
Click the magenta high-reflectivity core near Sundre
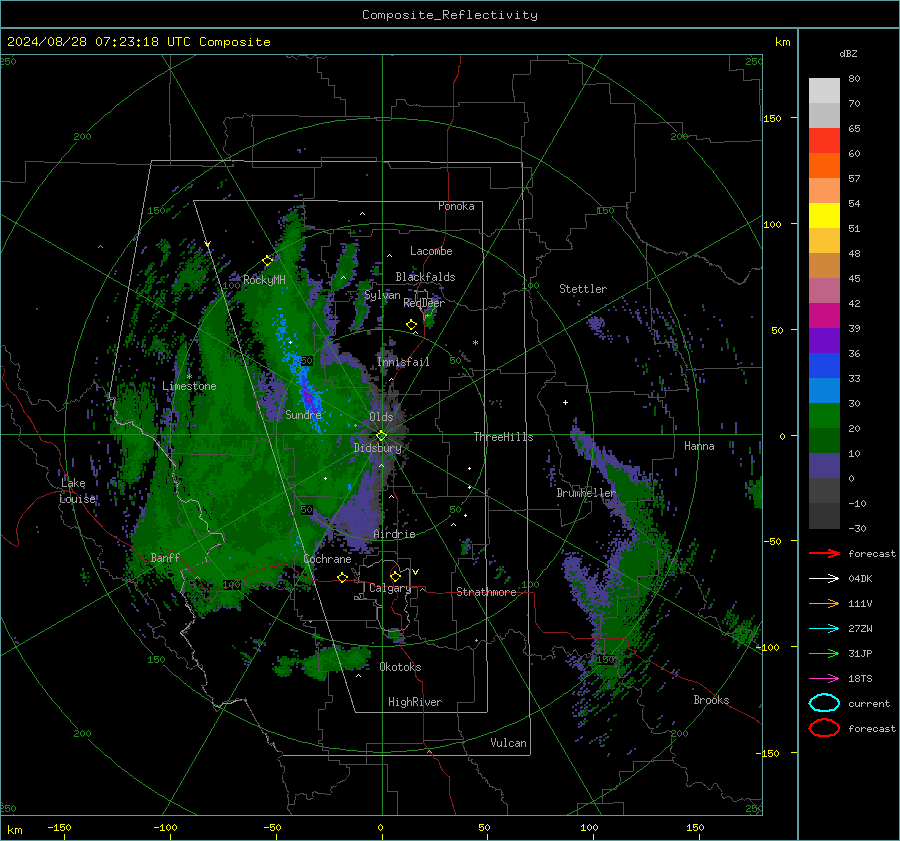[x=309, y=397]
